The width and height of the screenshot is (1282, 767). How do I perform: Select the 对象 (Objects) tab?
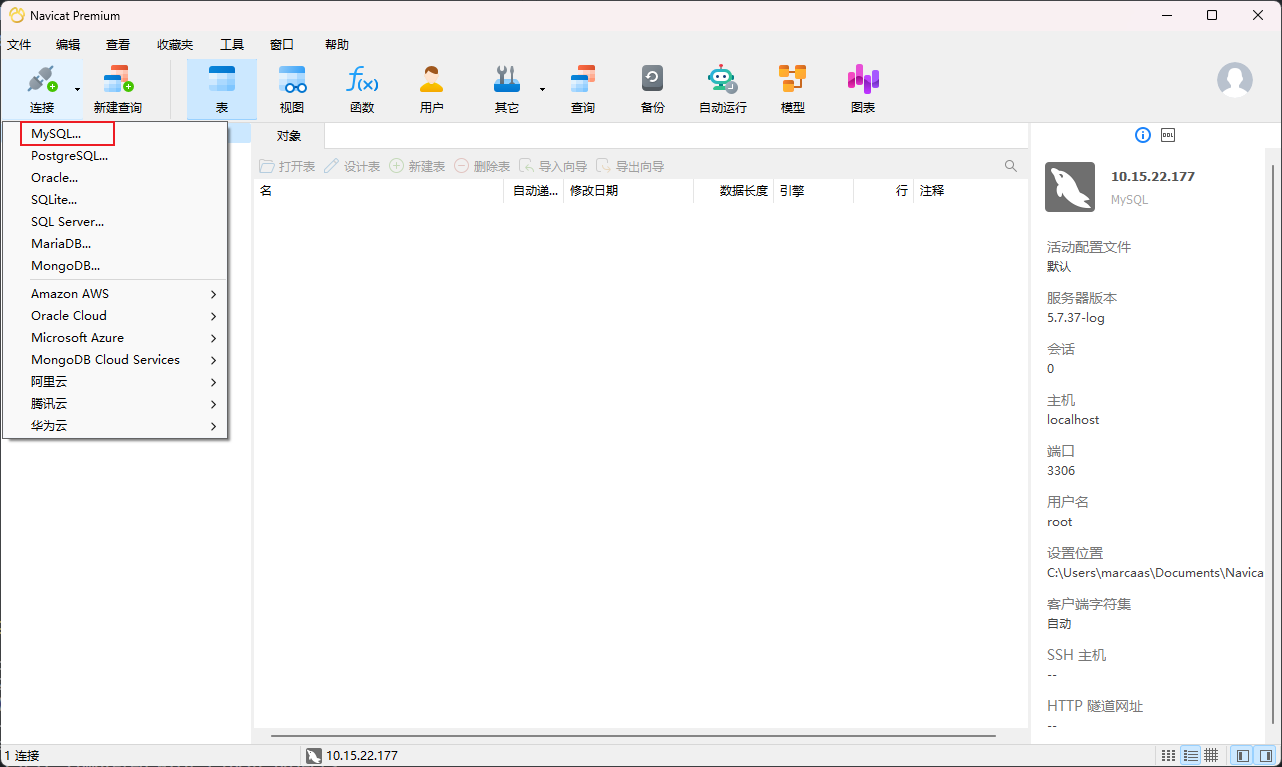(289, 136)
